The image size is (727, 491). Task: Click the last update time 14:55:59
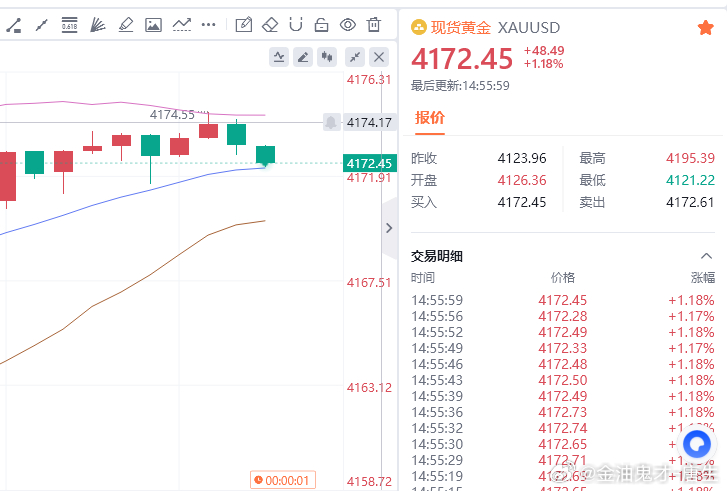[485, 86]
